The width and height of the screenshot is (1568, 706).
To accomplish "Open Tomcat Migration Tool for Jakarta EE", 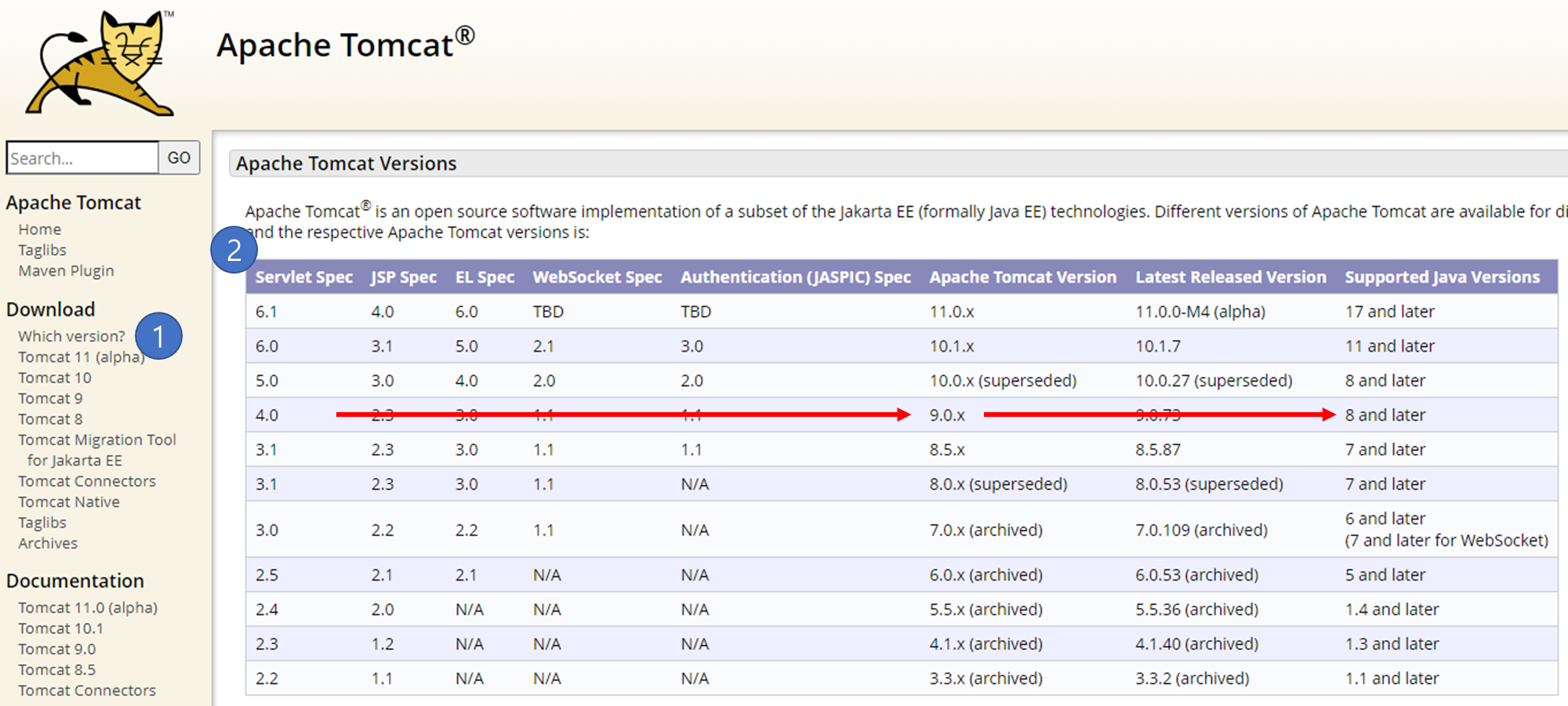I will (97, 450).
